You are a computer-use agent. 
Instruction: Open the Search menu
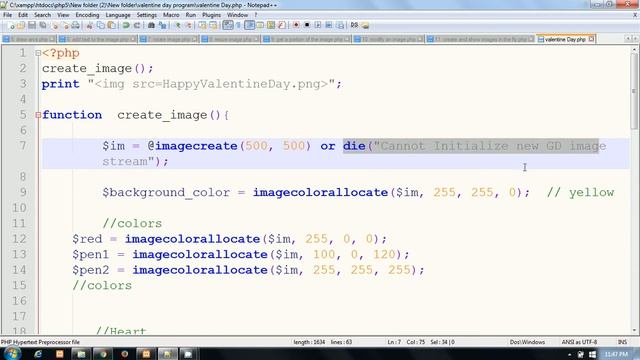click(42, 15)
